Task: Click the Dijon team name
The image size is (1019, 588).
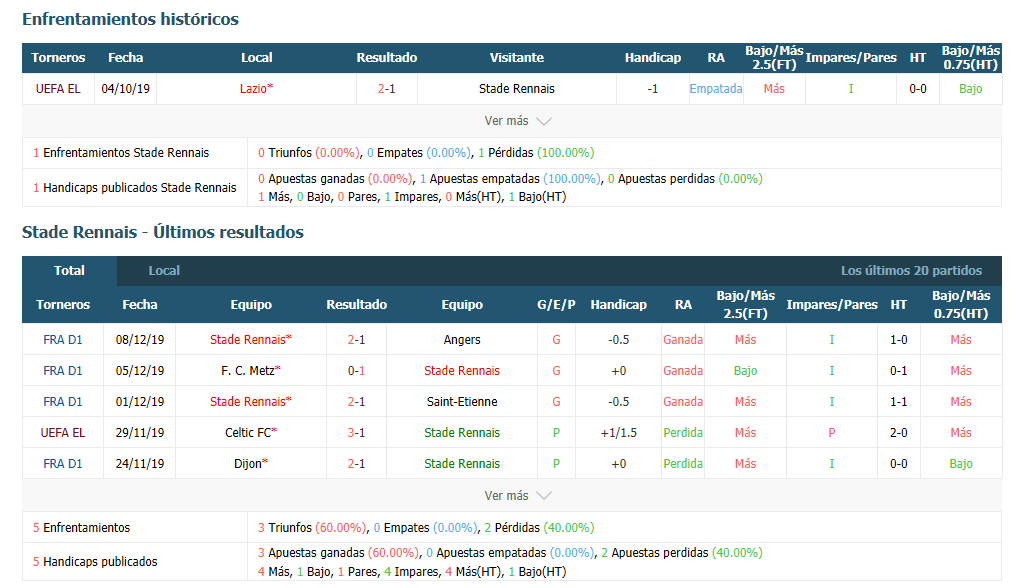Action: tap(248, 464)
